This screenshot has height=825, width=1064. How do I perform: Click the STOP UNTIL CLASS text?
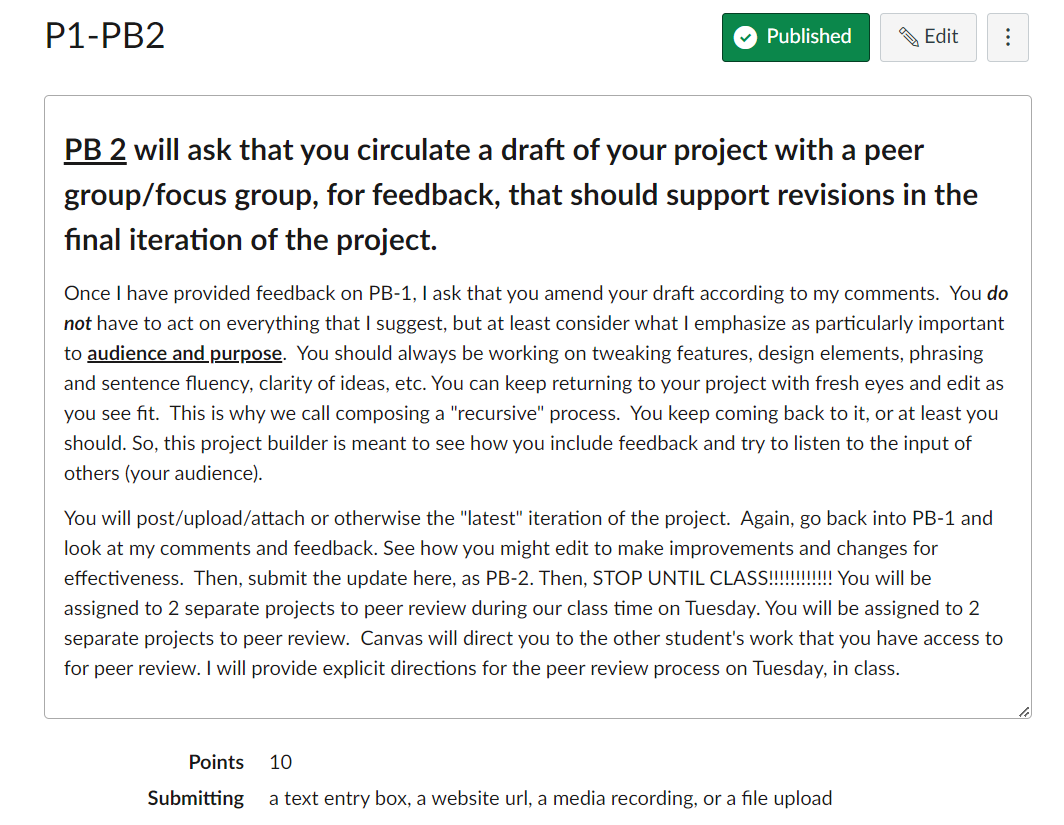(712, 578)
